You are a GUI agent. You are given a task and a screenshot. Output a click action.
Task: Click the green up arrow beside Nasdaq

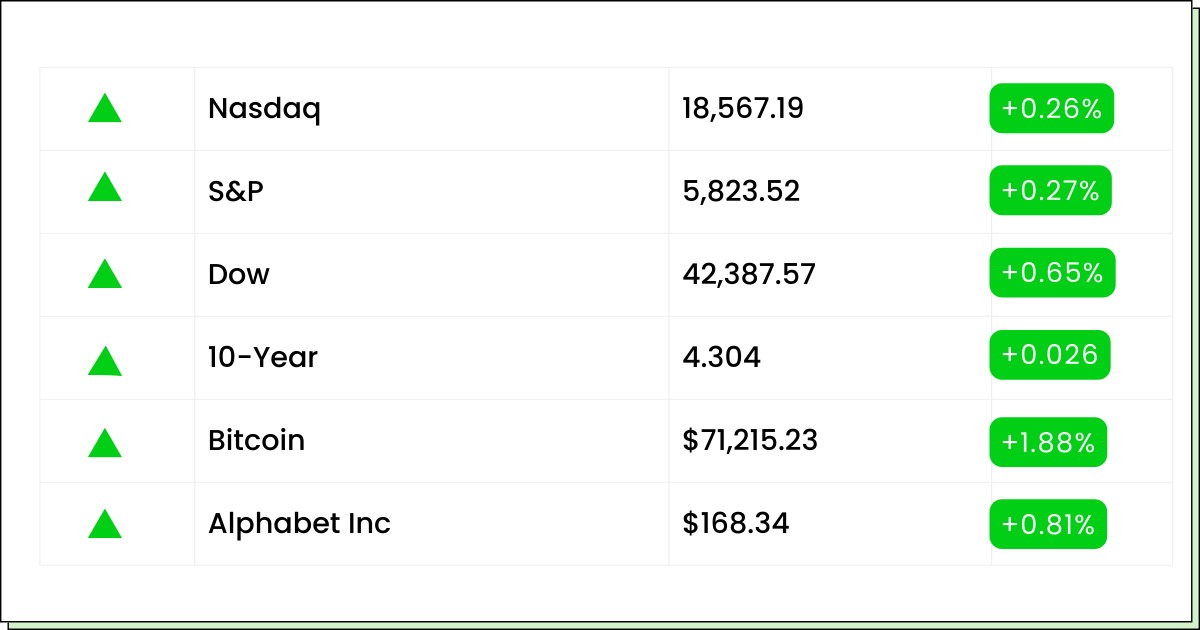click(105, 108)
